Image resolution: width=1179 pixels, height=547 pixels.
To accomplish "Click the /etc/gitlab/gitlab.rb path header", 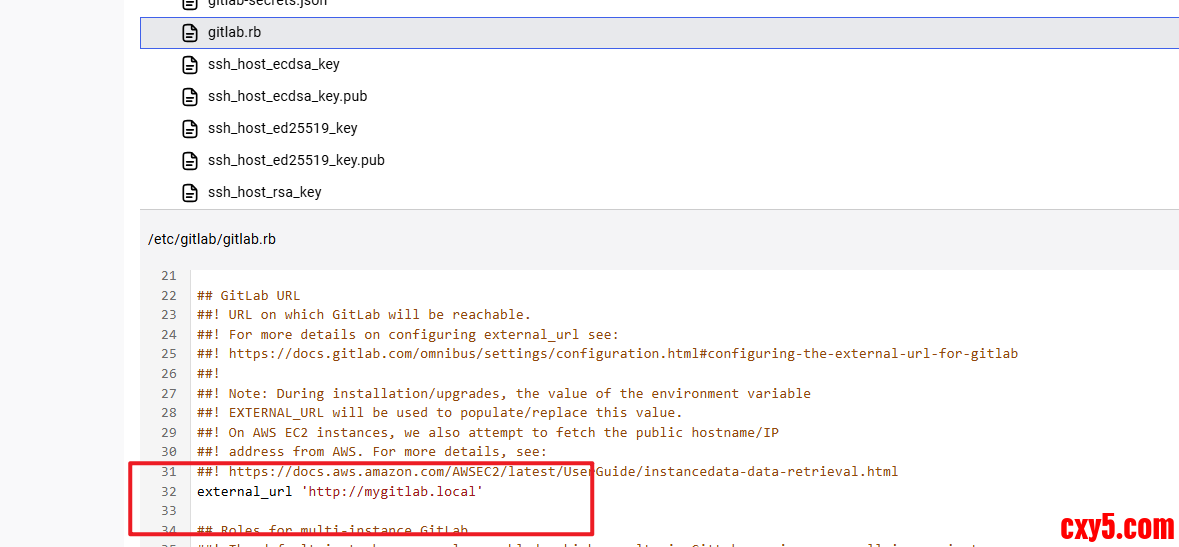I will [x=212, y=239].
